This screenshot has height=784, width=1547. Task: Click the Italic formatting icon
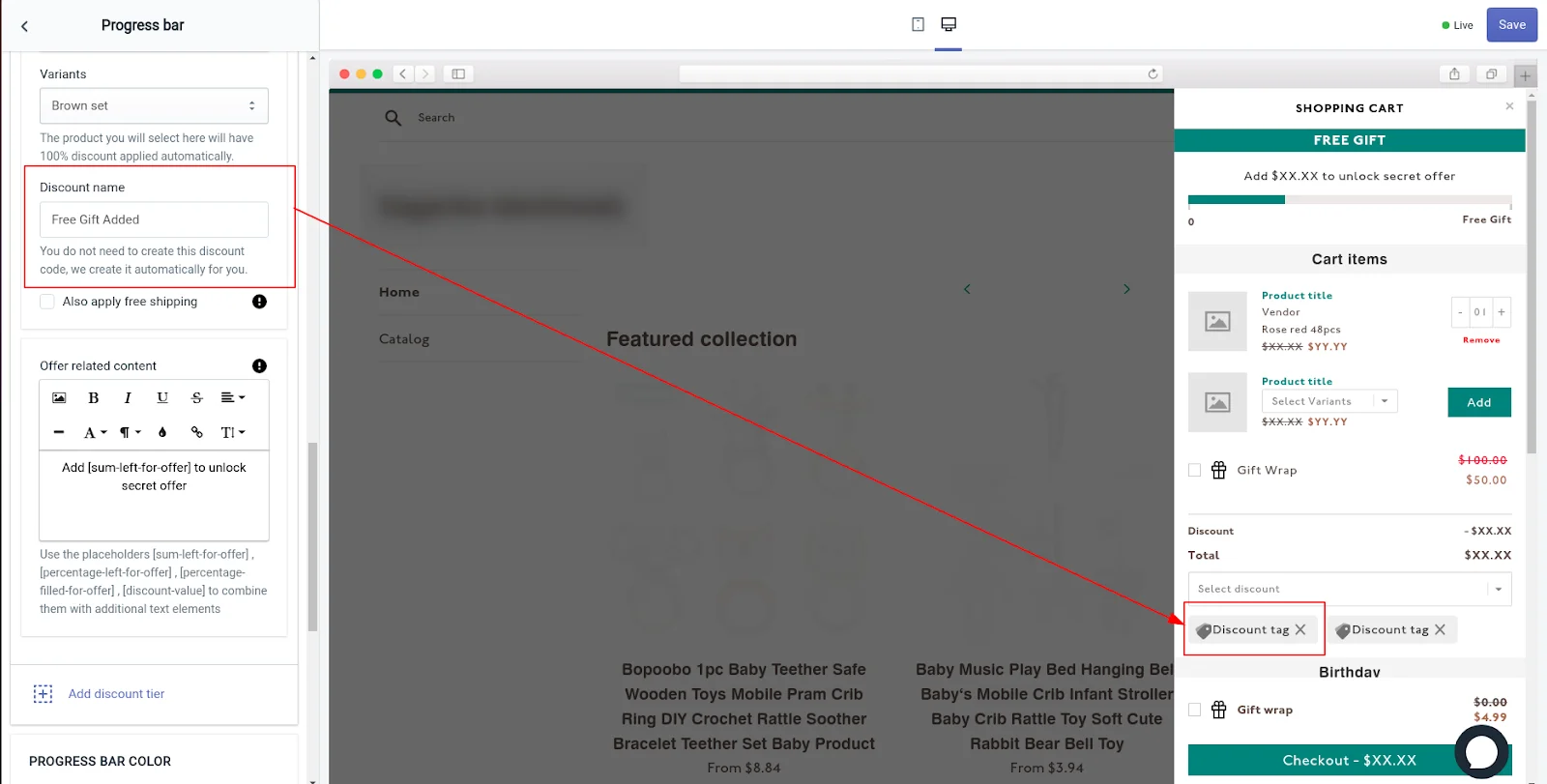click(x=128, y=397)
